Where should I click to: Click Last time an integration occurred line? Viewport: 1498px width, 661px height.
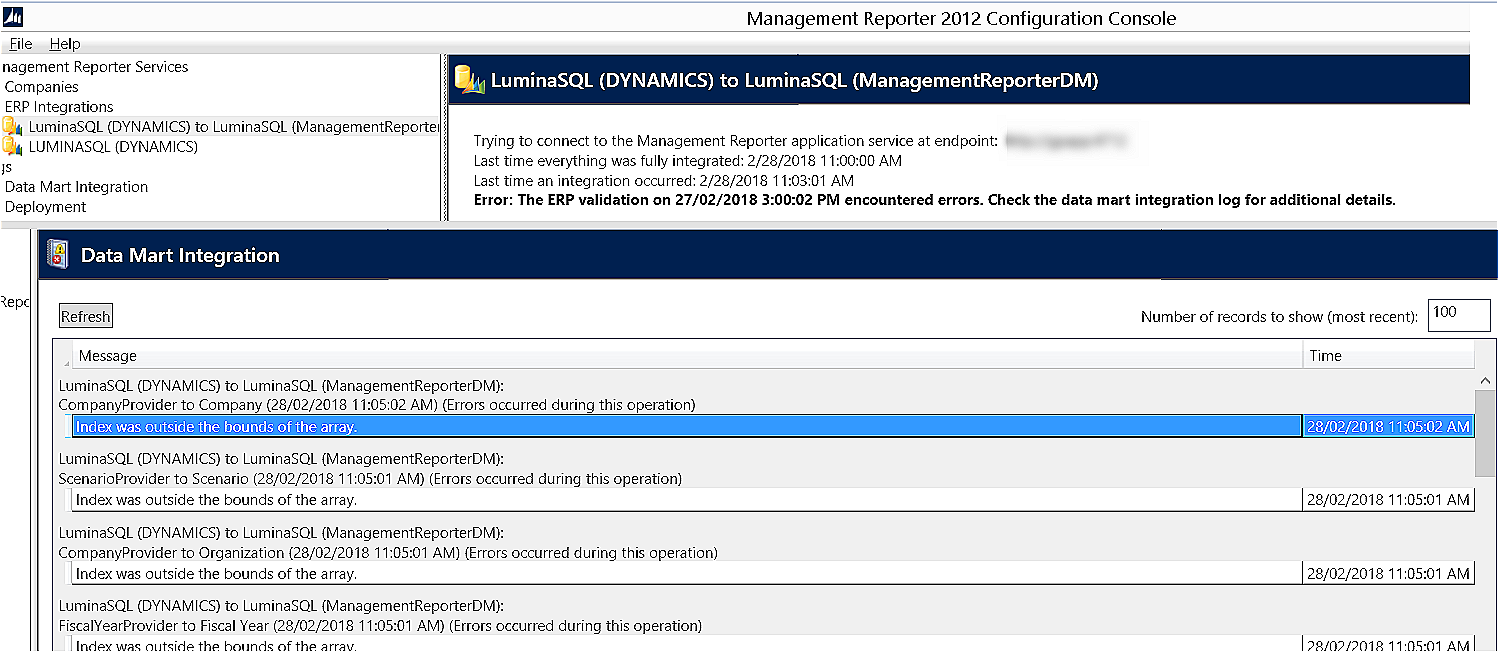click(663, 181)
